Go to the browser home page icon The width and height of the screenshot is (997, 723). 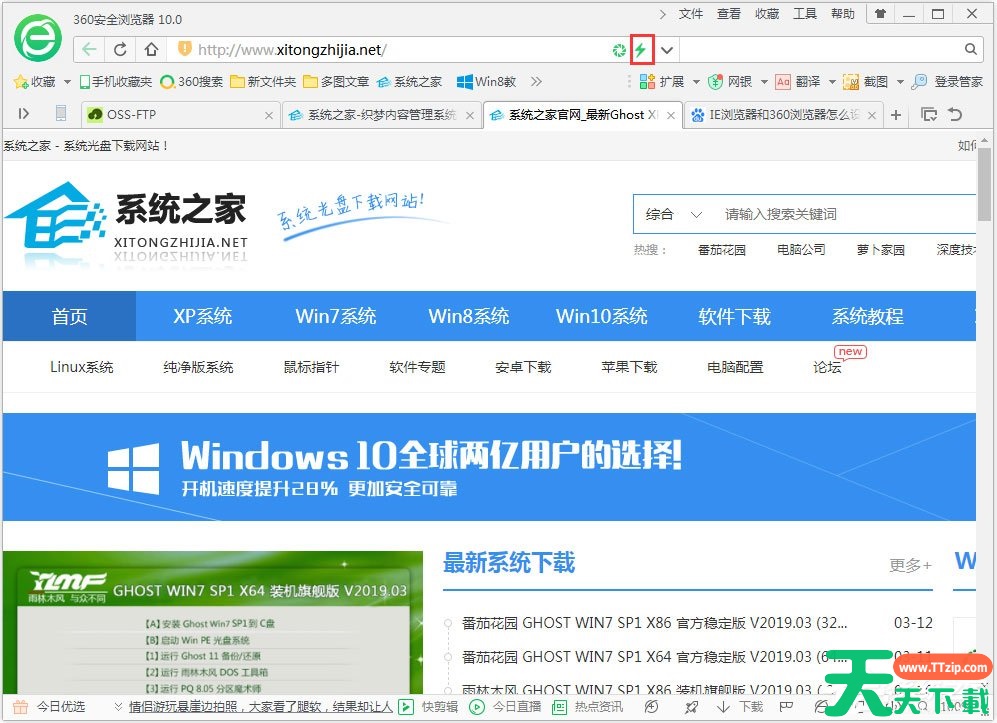coord(150,50)
